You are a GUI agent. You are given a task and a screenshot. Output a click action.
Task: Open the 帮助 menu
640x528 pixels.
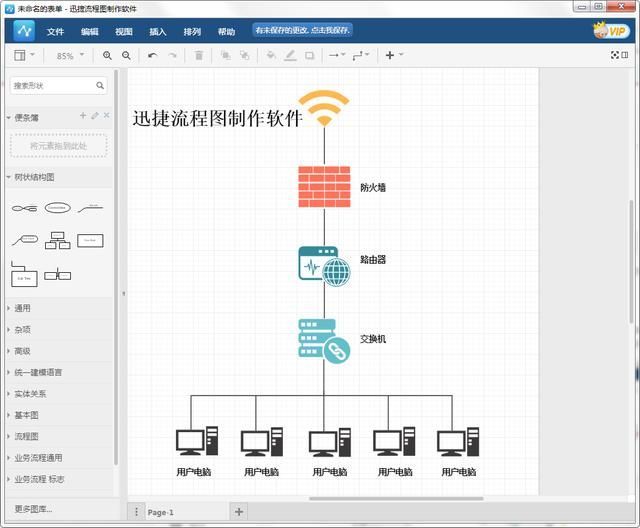226,32
